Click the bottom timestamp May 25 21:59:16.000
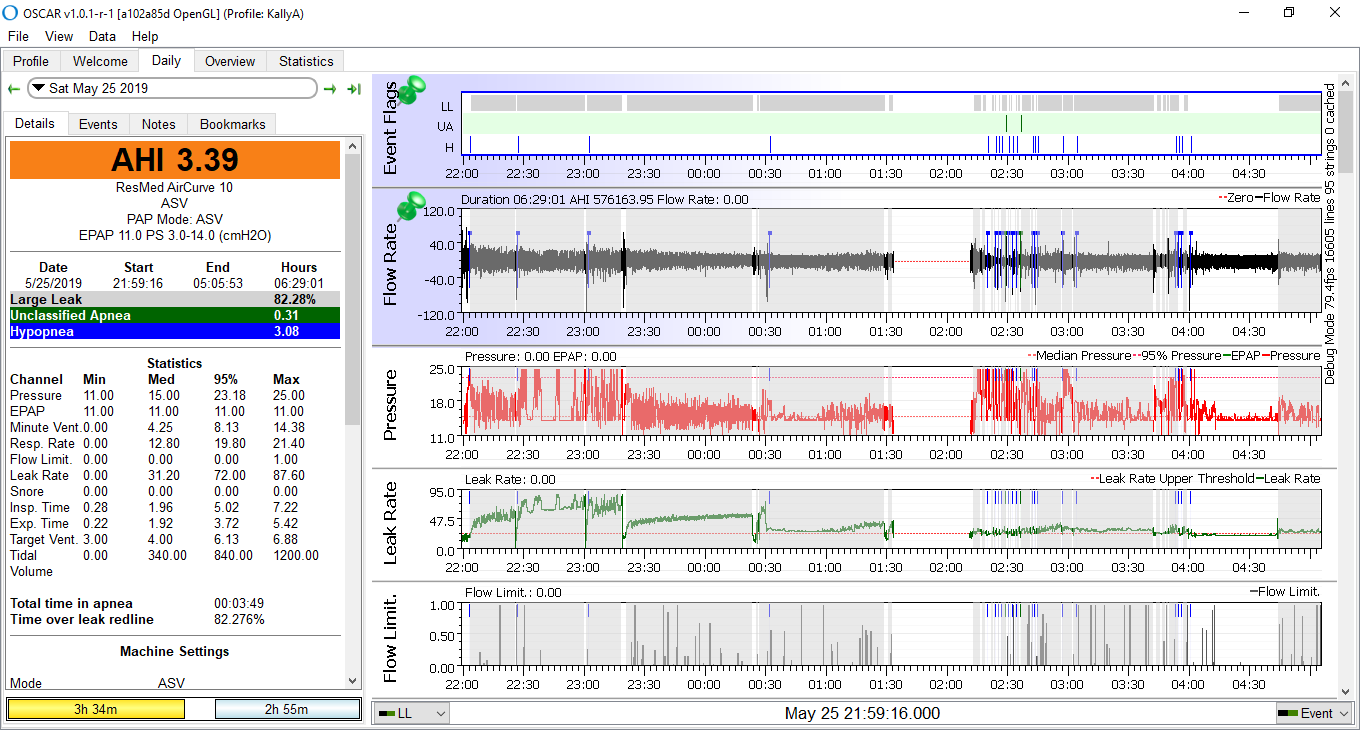This screenshot has width=1360, height=730. tap(862, 713)
